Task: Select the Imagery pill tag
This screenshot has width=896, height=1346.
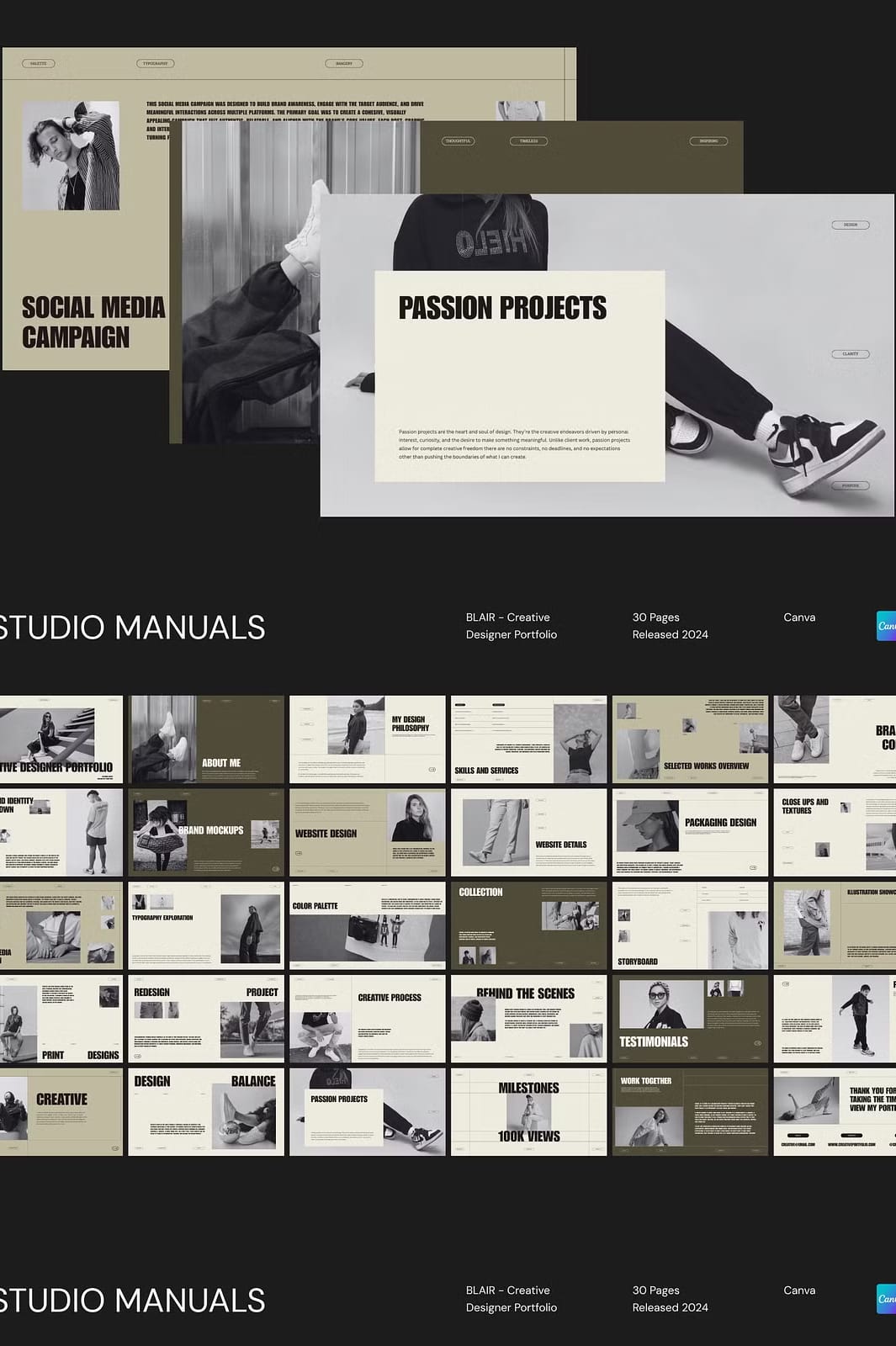Action: [x=344, y=63]
